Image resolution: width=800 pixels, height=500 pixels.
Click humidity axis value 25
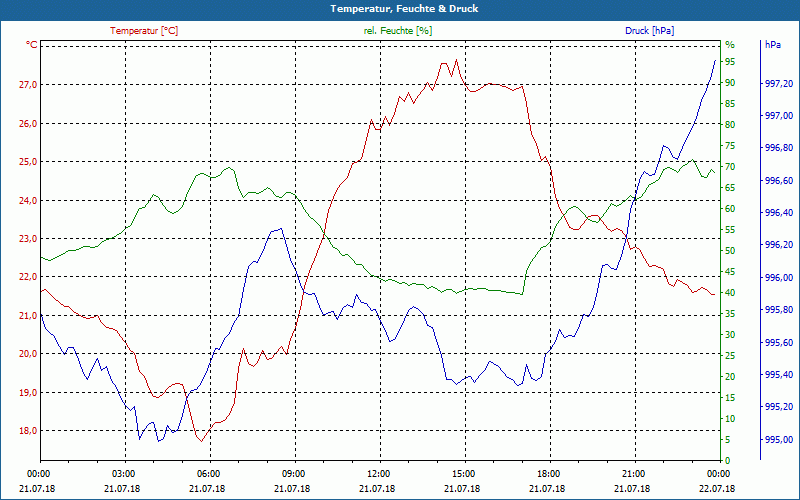coord(730,356)
